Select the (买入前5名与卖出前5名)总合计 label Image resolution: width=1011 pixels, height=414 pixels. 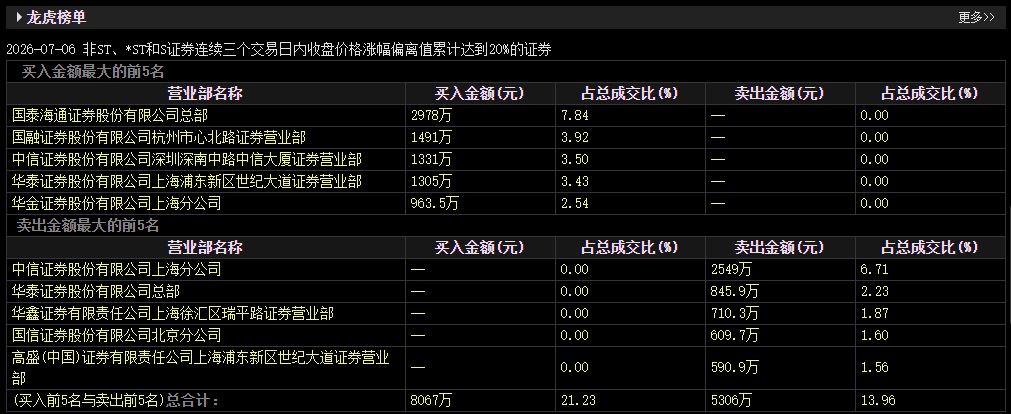pyautogui.click(x=117, y=400)
